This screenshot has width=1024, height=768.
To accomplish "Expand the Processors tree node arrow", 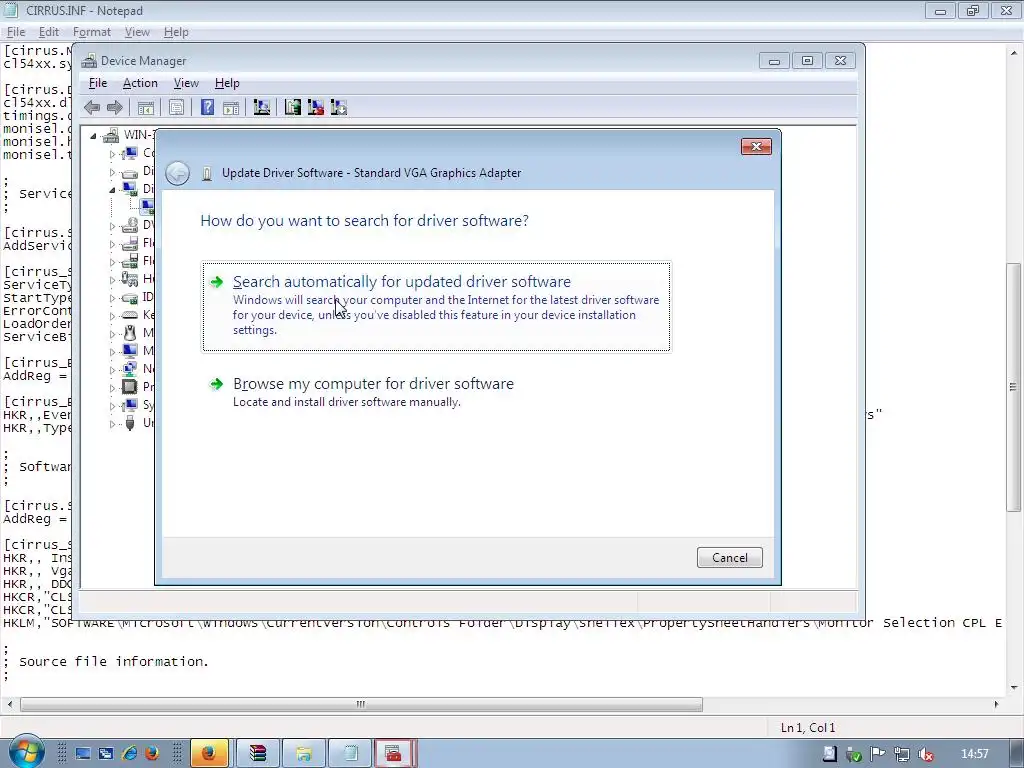I will pos(112,387).
